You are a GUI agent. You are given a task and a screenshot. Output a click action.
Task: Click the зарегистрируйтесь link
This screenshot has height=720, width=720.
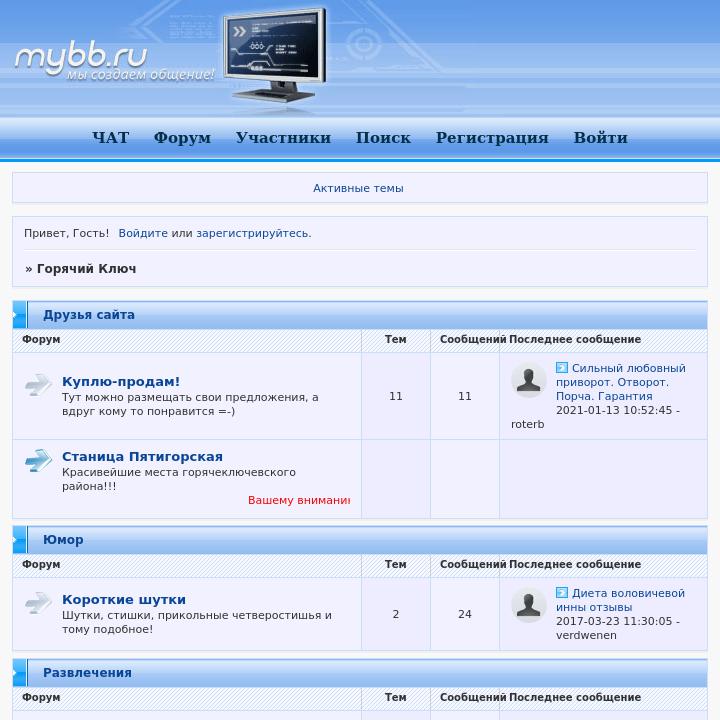[x=253, y=233]
